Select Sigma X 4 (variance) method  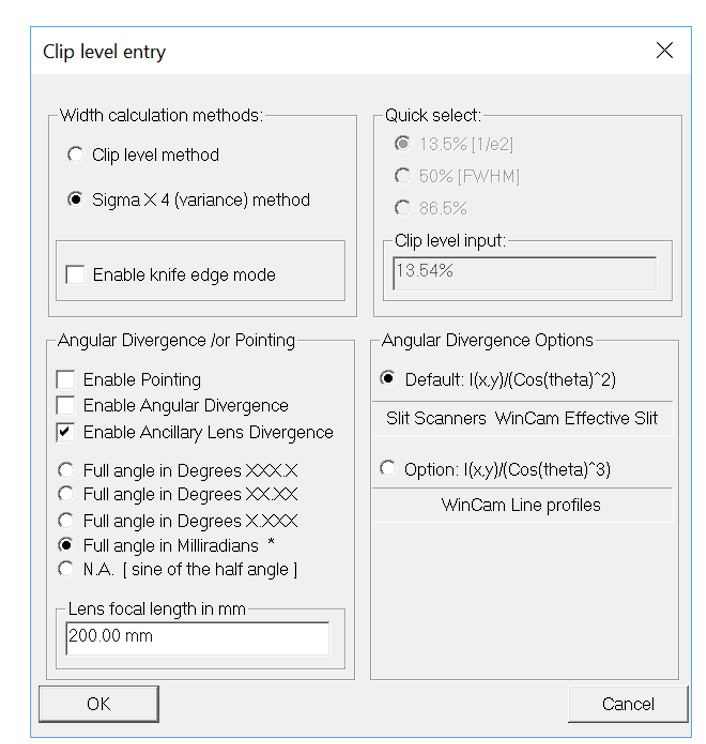click(74, 200)
